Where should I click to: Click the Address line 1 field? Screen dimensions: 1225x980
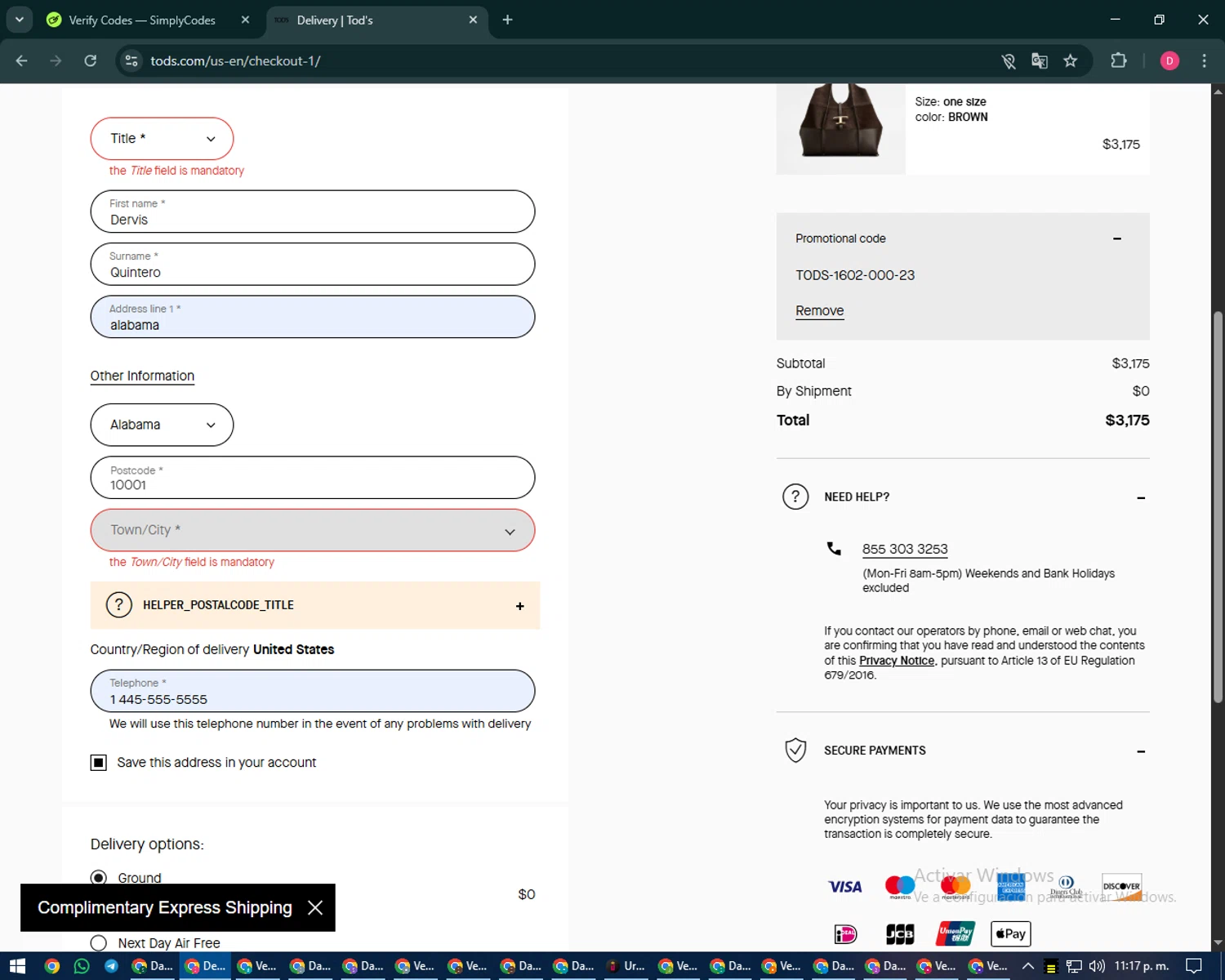point(313,317)
